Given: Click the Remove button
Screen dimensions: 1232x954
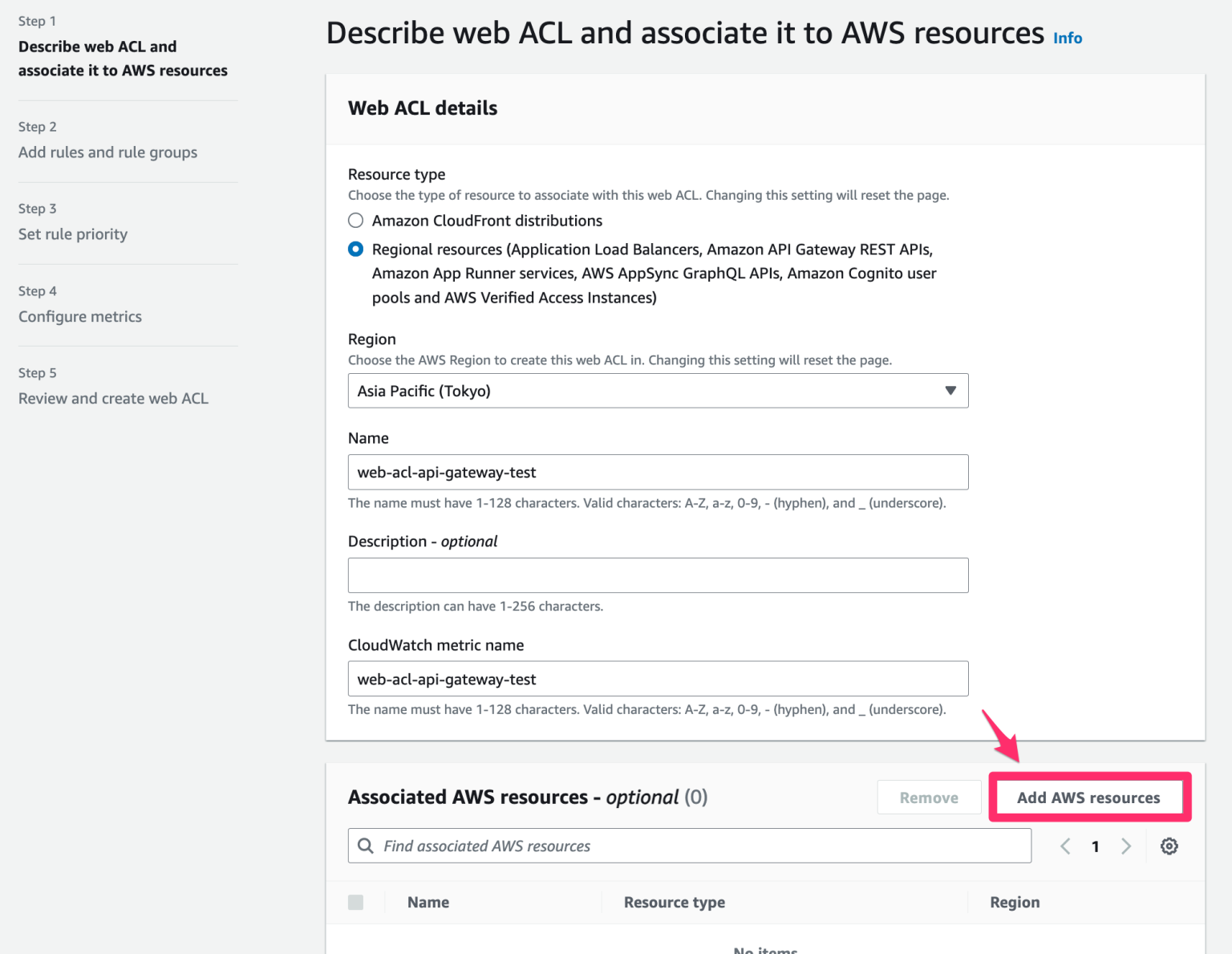Looking at the screenshot, I should point(929,797).
